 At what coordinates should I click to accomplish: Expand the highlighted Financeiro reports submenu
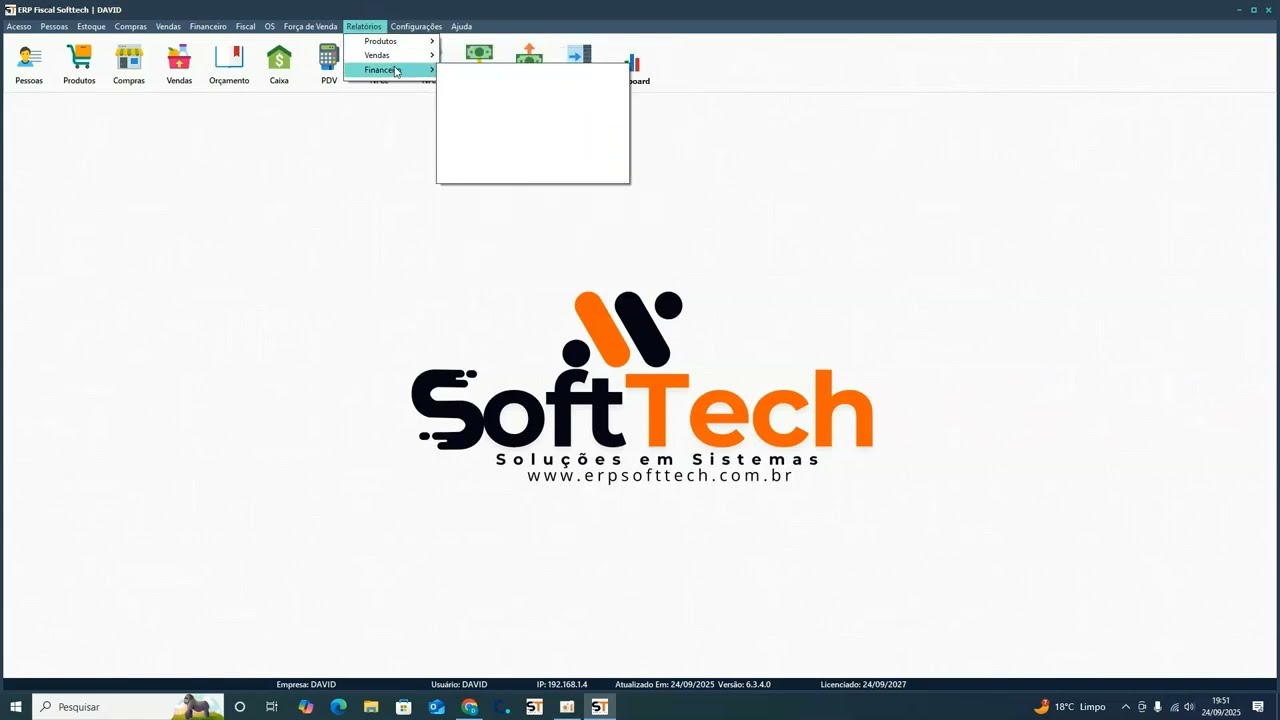[391, 70]
